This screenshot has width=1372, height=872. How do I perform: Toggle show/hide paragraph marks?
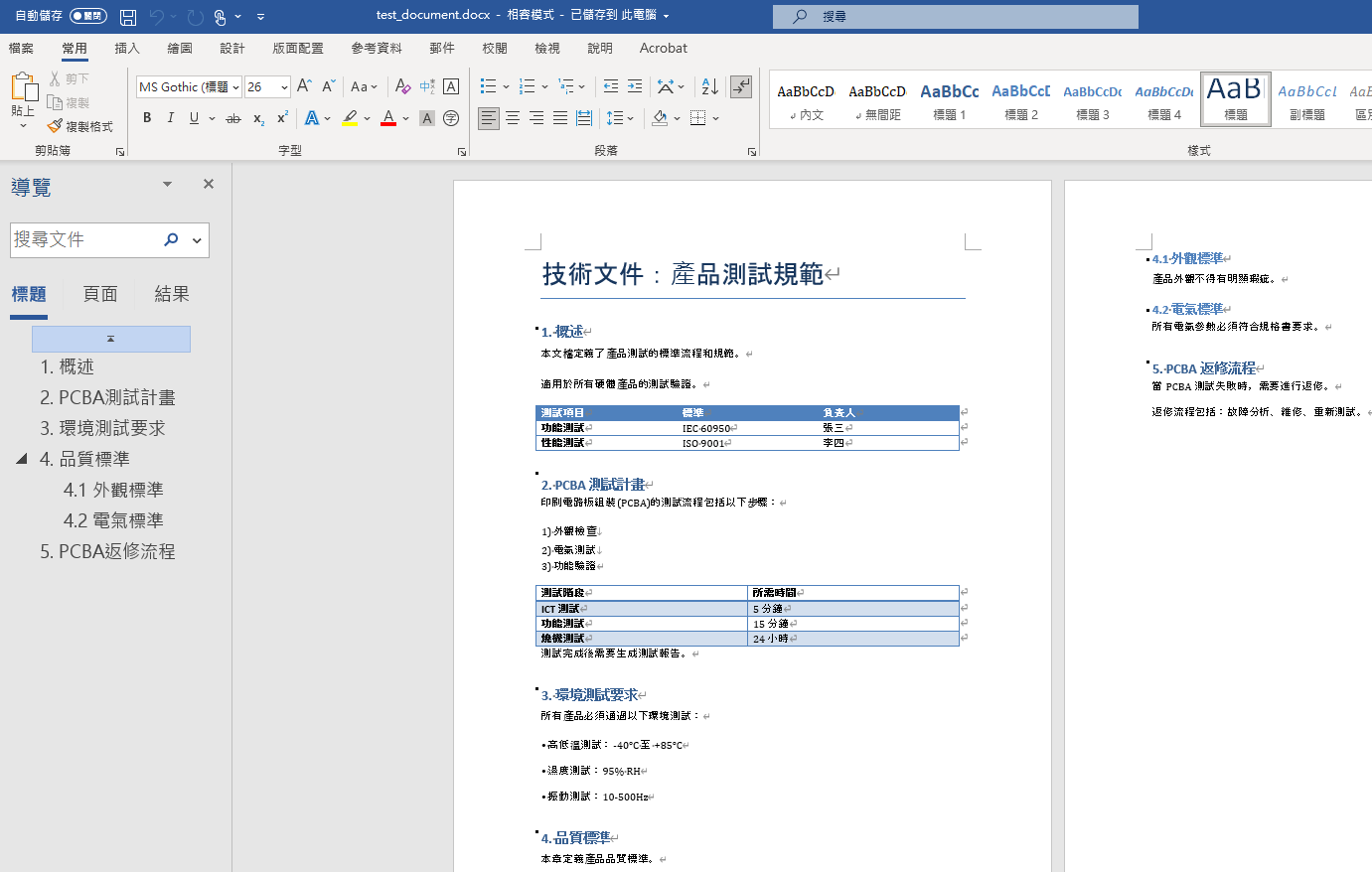coord(741,86)
